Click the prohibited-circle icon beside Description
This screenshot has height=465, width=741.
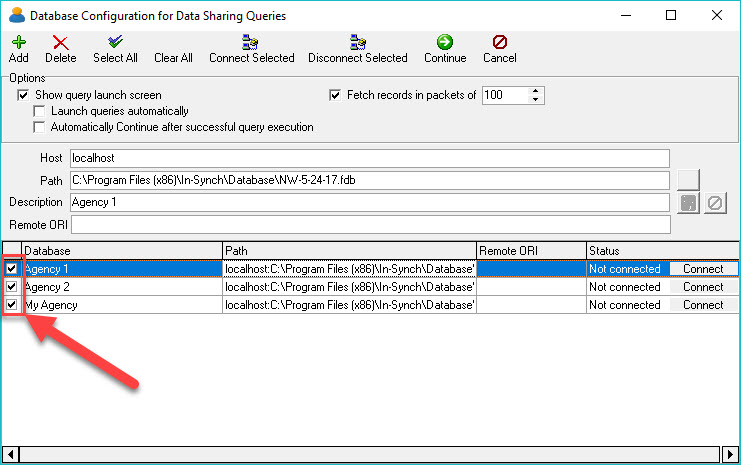[715, 203]
